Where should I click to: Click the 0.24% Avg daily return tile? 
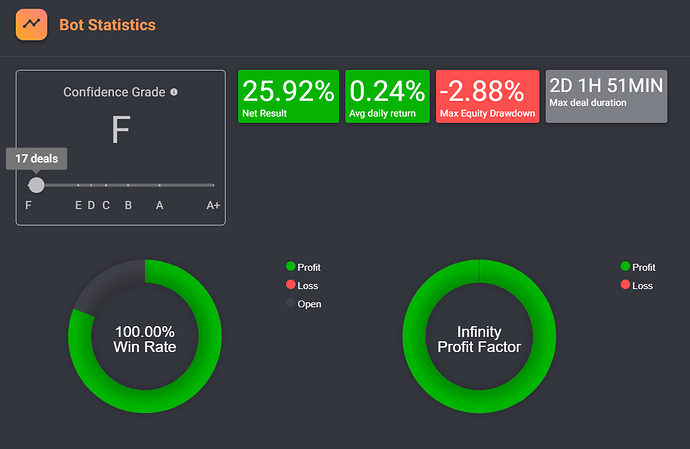[x=387, y=96]
